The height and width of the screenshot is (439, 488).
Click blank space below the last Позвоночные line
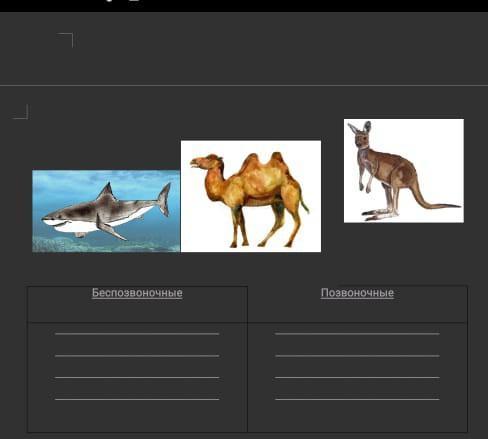(357, 417)
